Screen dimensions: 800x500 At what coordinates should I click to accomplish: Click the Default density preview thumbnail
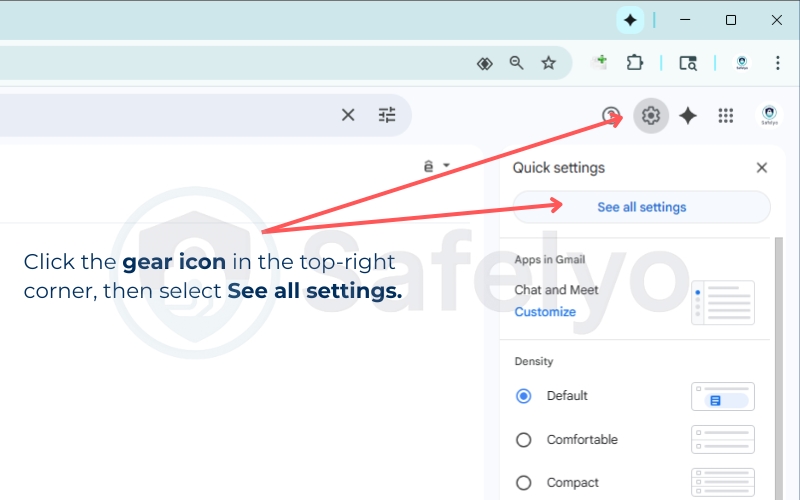pyautogui.click(x=722, y=397)
